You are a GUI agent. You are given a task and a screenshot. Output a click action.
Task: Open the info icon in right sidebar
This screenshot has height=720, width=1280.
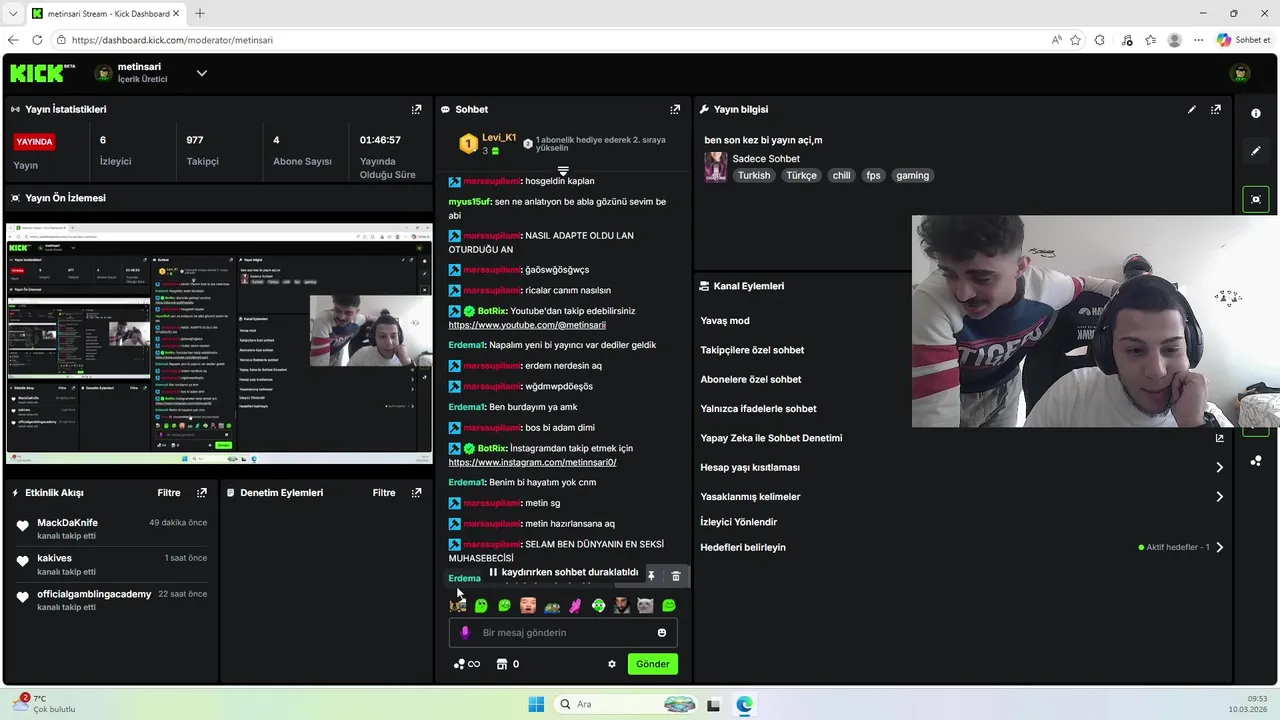1256,113
